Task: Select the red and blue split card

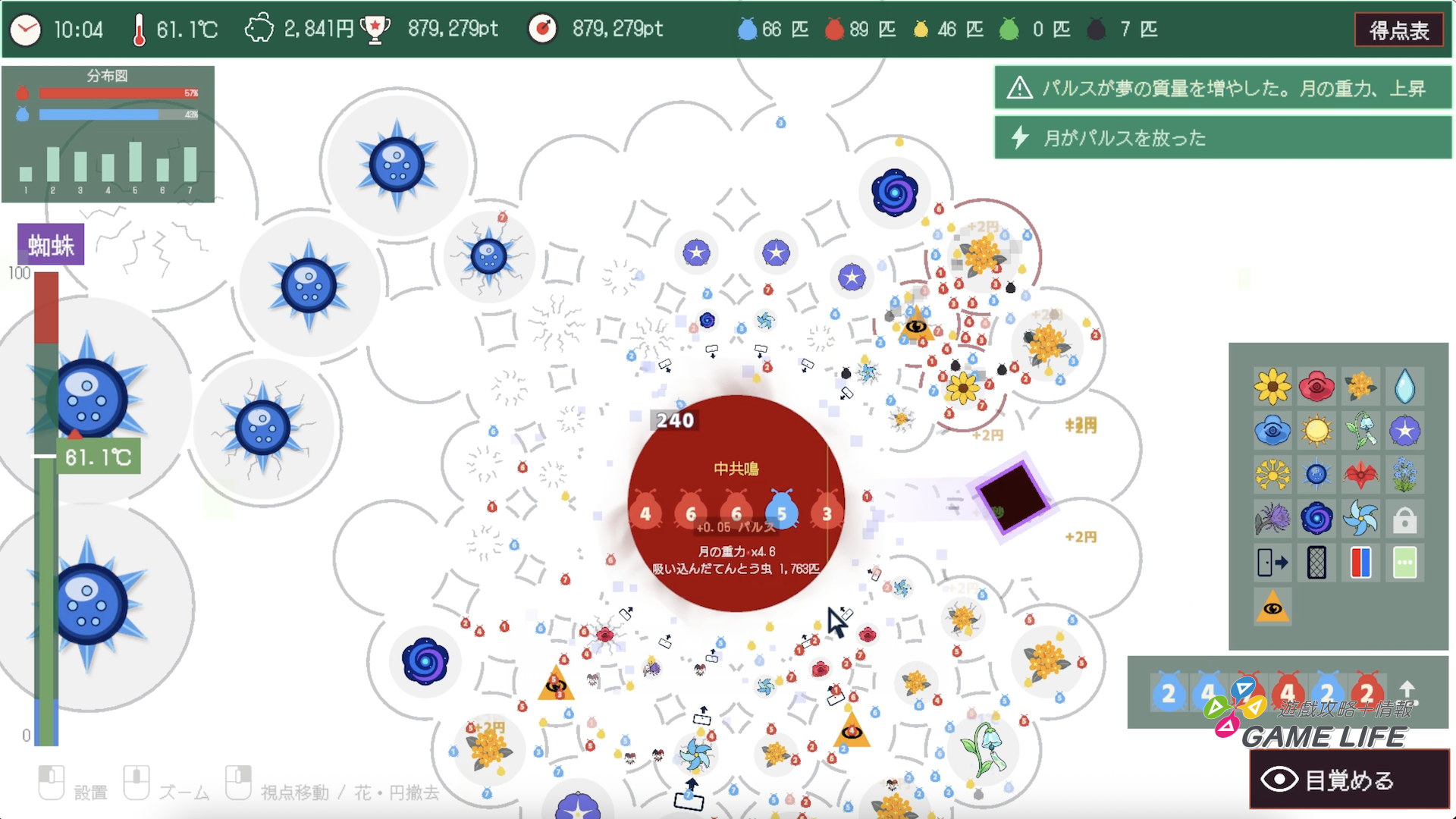Action: tap(1360, 563)
